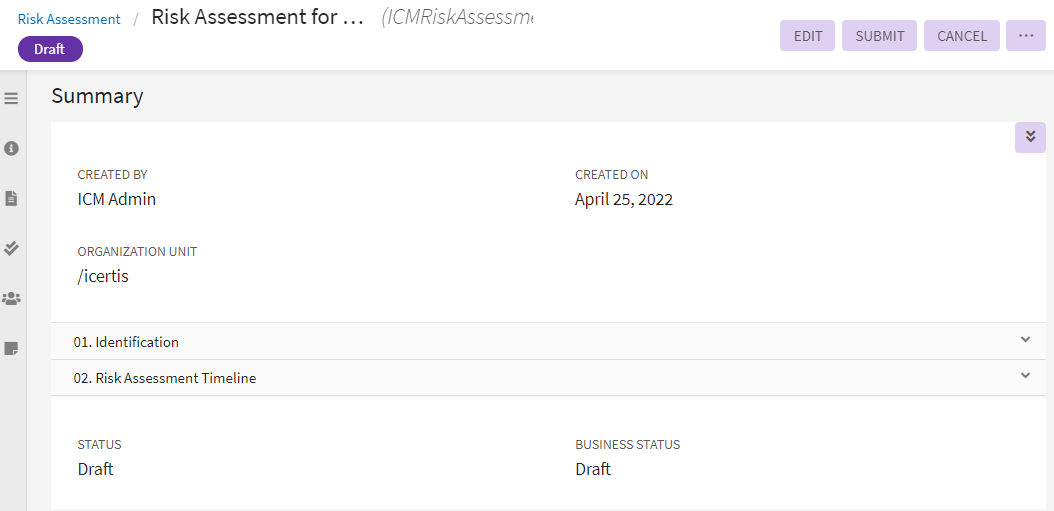The width and height of the screenshot is (1054, 511).
Task: Collapse Summary with the double-chevron button
Action: click(x=1030, y=137)
